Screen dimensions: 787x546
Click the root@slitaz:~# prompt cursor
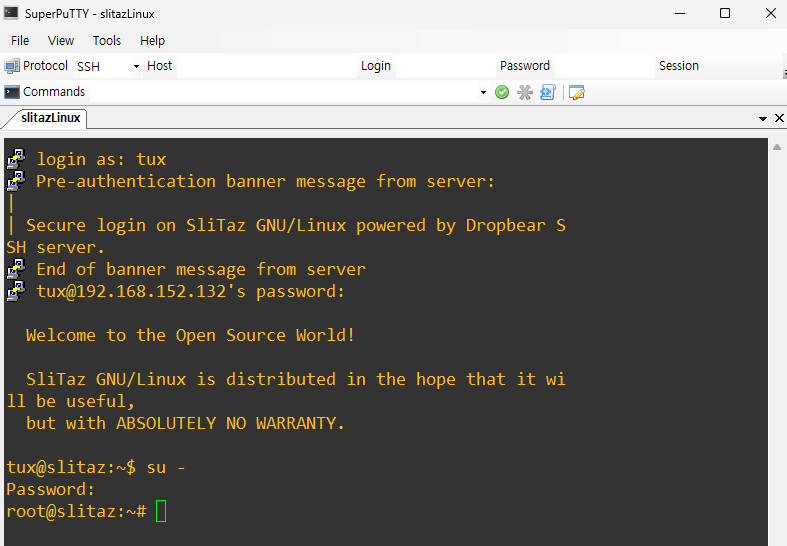[x=161, y=511]
